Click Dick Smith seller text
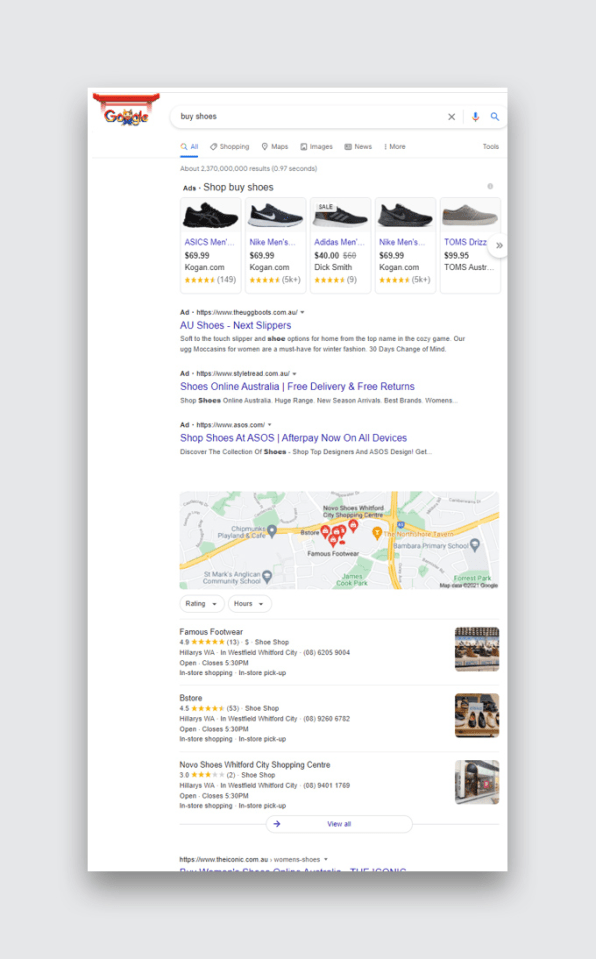Screen dimensions: 596x959 [x=333, y=267]
